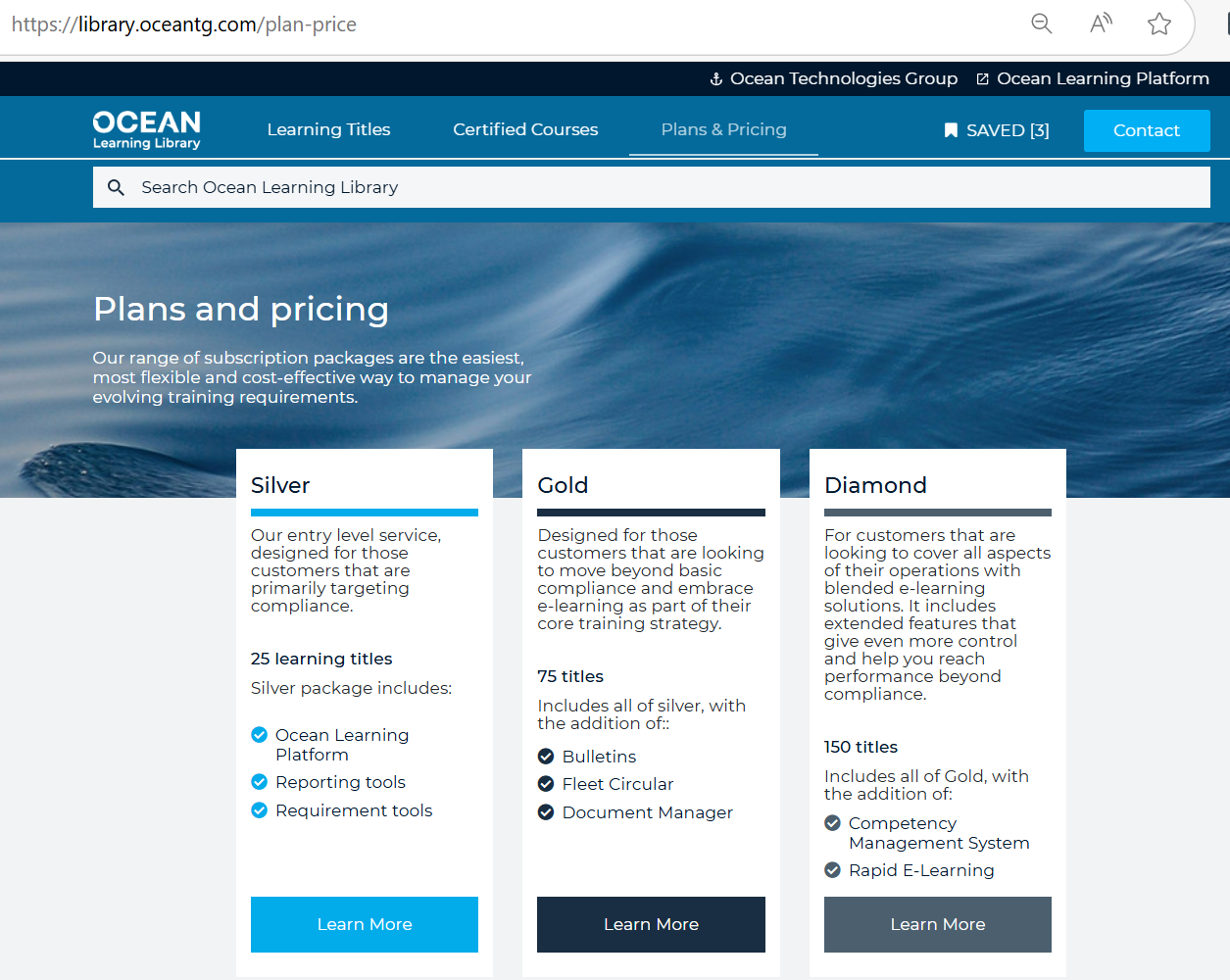This screenshot has height=980, width=1230.
Task: Open the Learning Titles menu item
Action: [328, 128]
